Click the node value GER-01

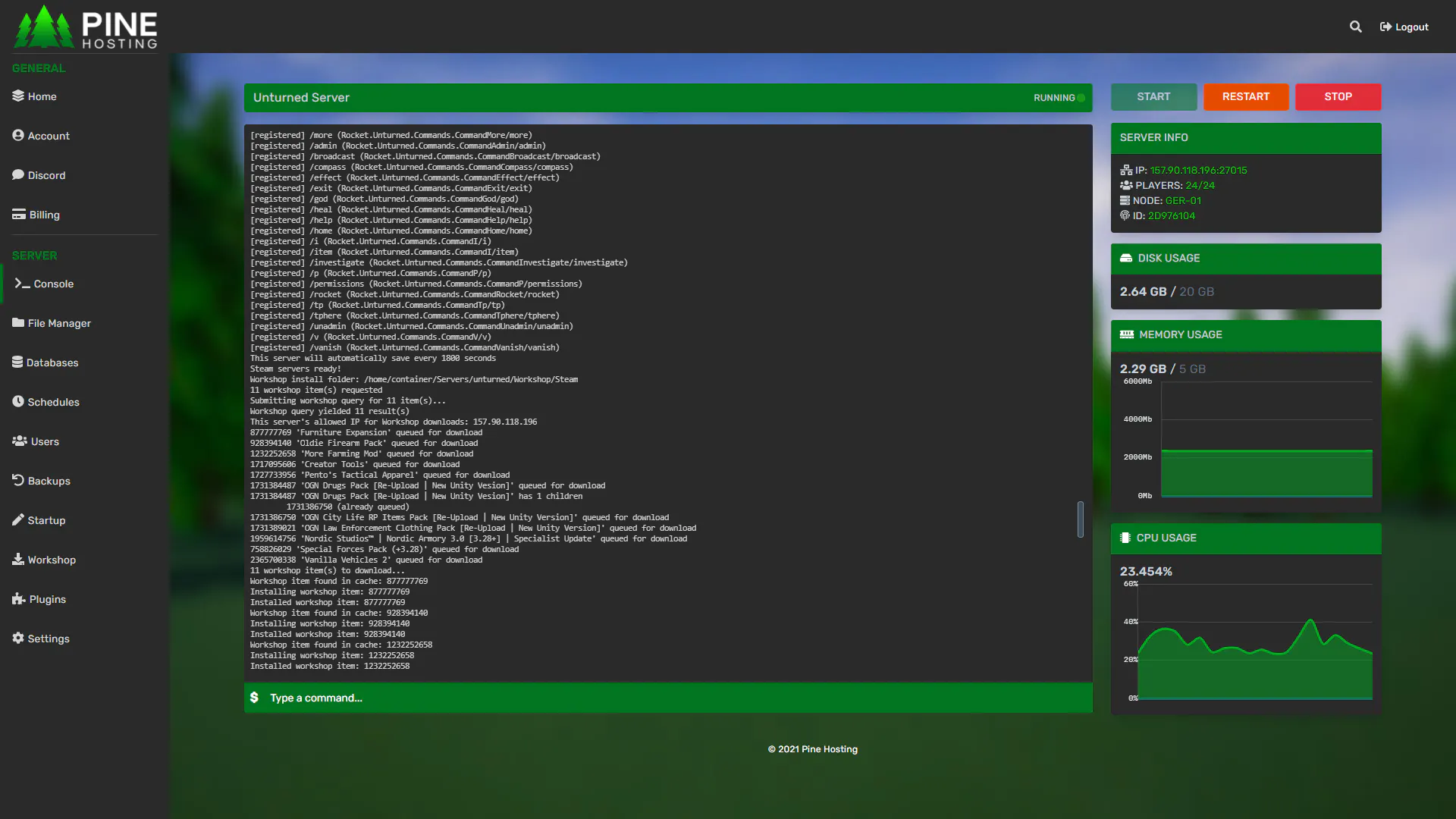pyautogui.click(x=1183, y=200)
